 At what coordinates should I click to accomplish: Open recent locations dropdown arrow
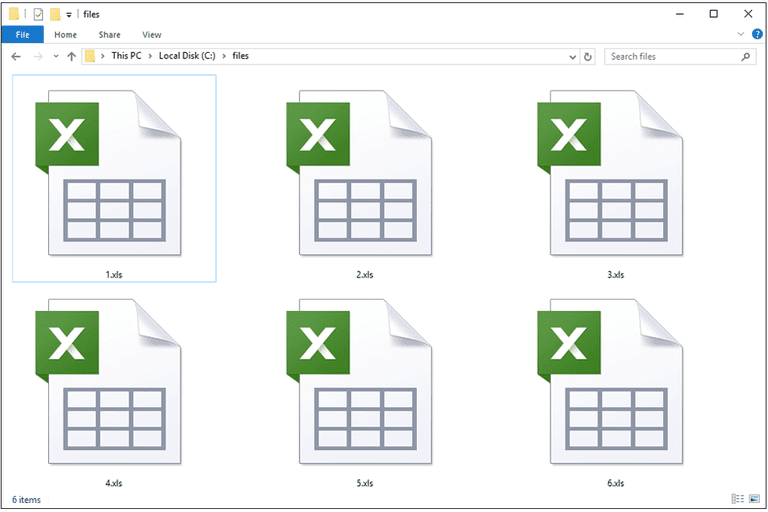pyautogui.click(x=56, y=56)
